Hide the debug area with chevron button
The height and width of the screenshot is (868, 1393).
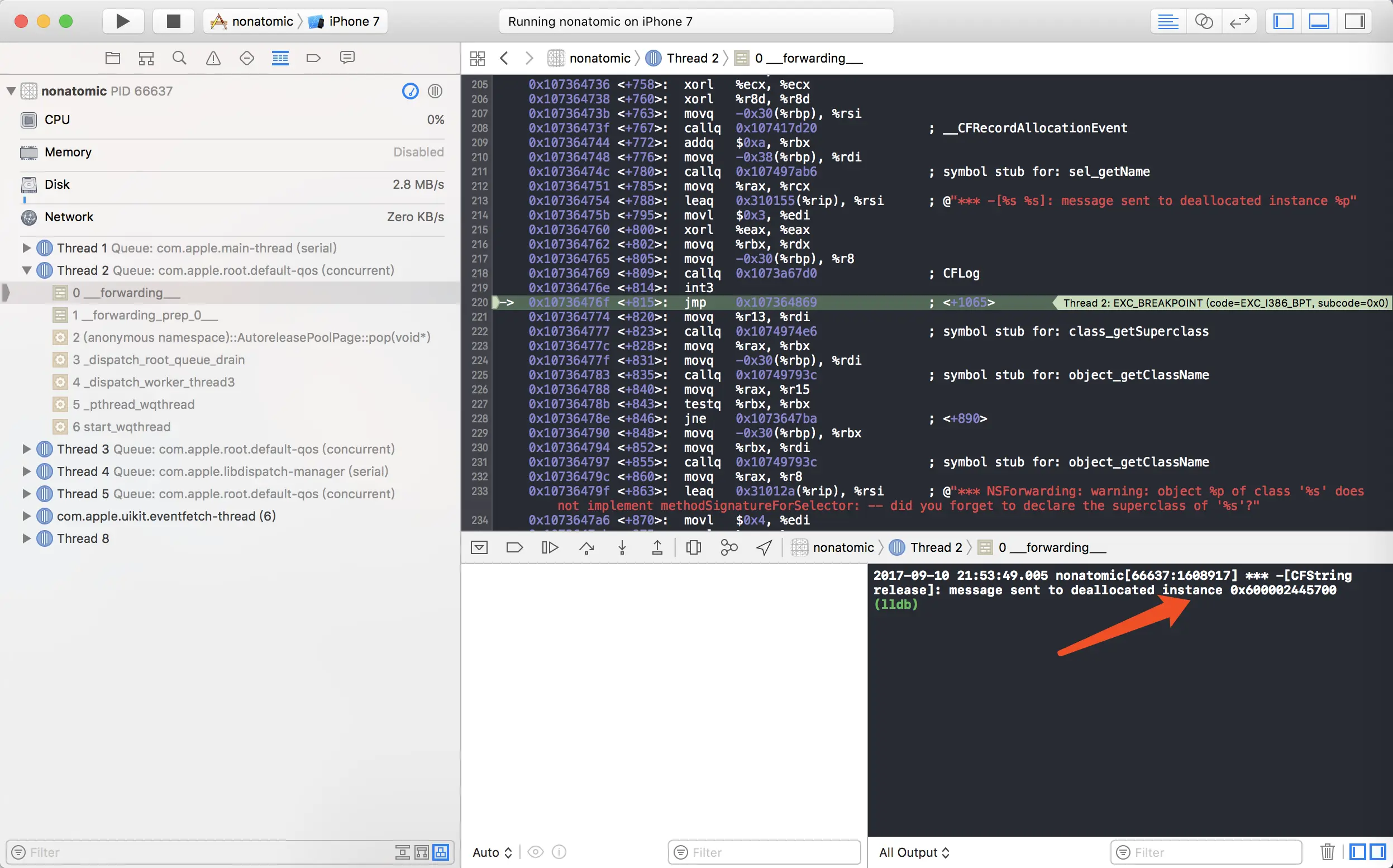click(x=479, y=547)
